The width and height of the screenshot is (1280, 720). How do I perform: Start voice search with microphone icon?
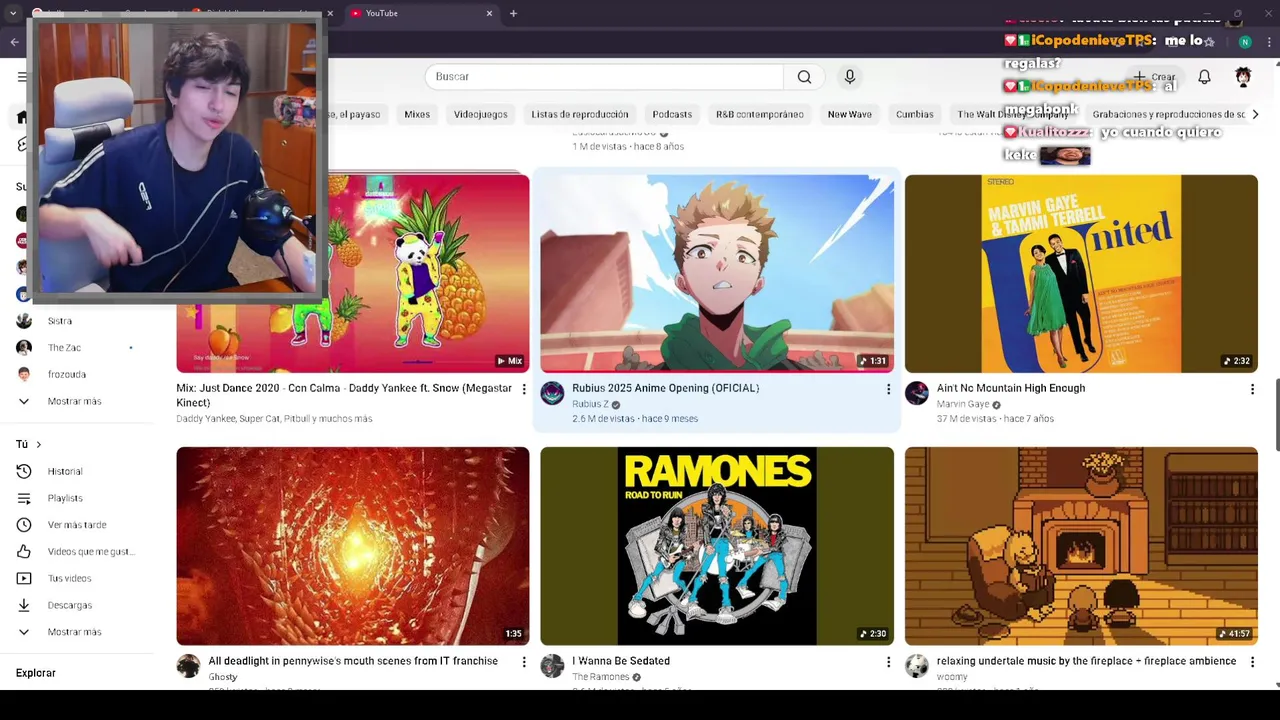(x=850, y=77)
